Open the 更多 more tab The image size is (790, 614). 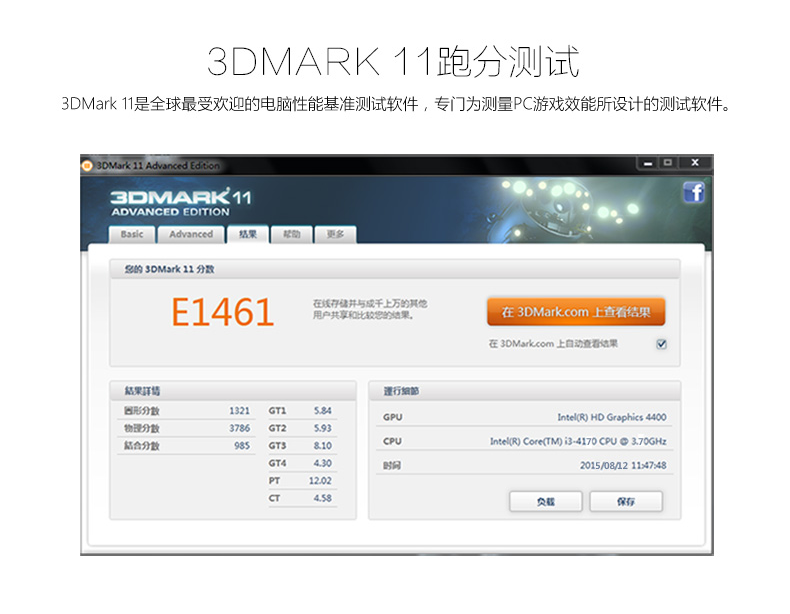pyautogui.click(x=335, y=234)
